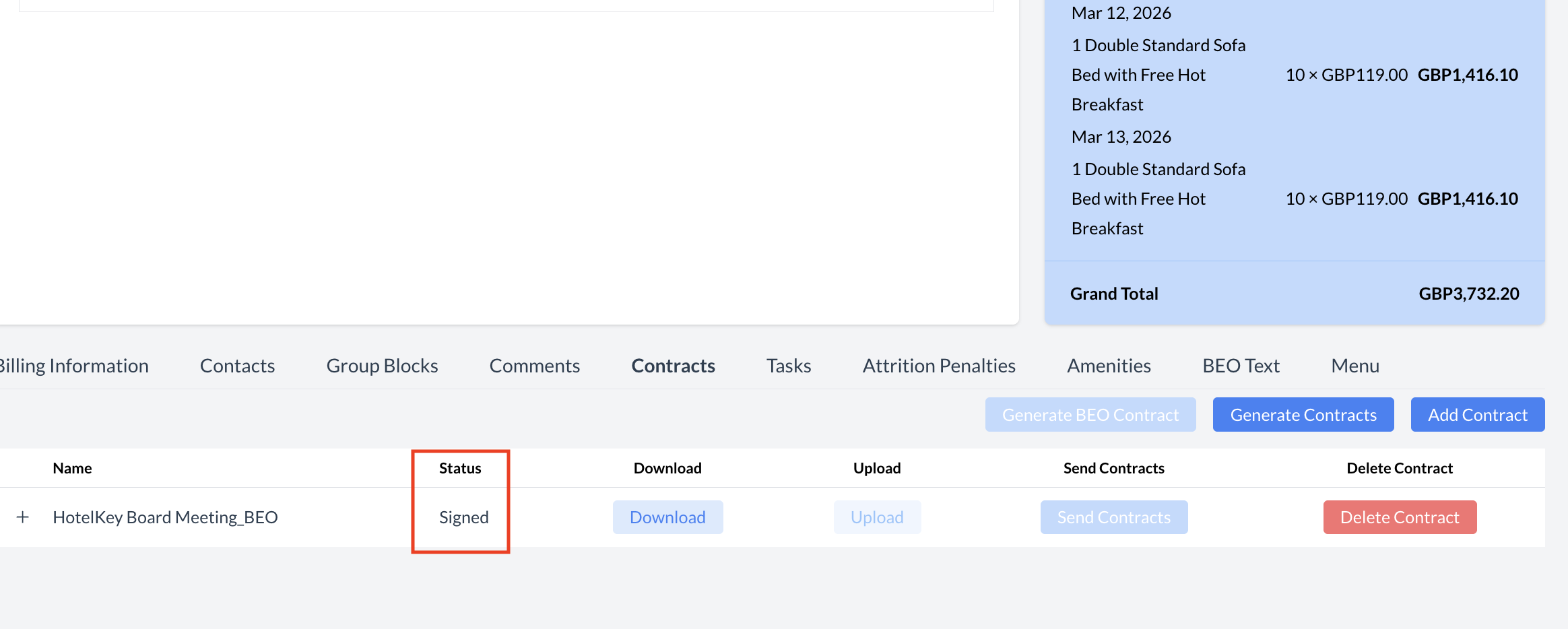Open the Group Blocks tab

[382, 366]
